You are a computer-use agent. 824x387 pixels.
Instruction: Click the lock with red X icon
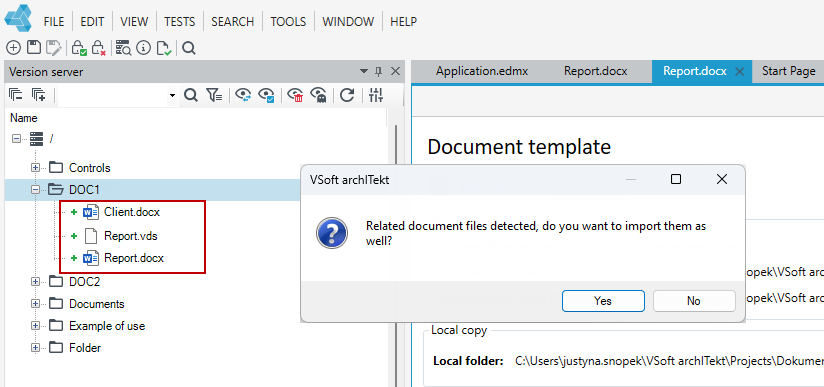point(99,48)
